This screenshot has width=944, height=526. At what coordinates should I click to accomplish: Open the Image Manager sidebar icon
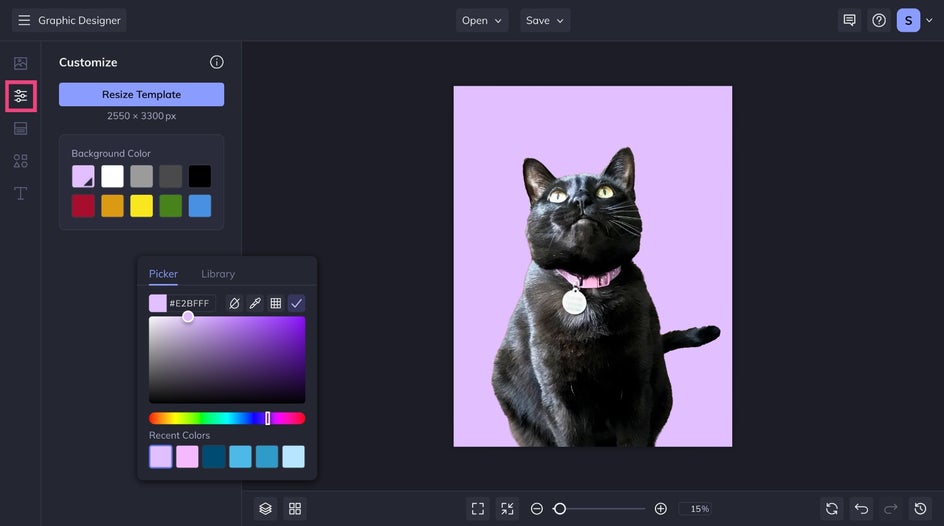(x=20, y=63)
